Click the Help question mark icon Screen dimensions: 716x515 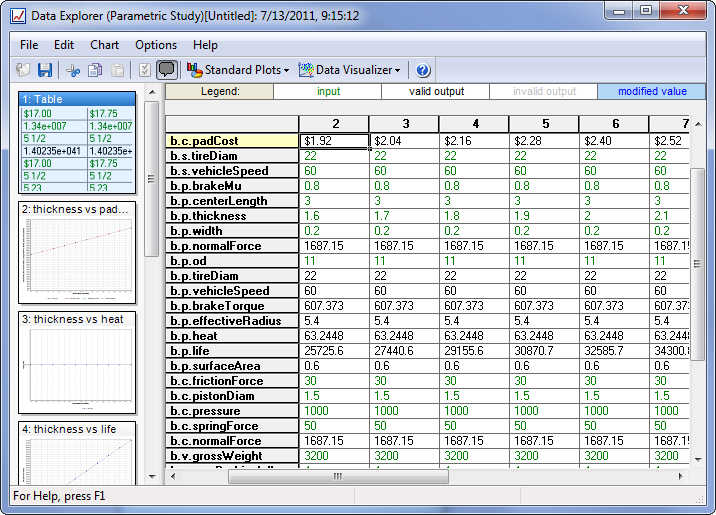click(x=423, y=70)
